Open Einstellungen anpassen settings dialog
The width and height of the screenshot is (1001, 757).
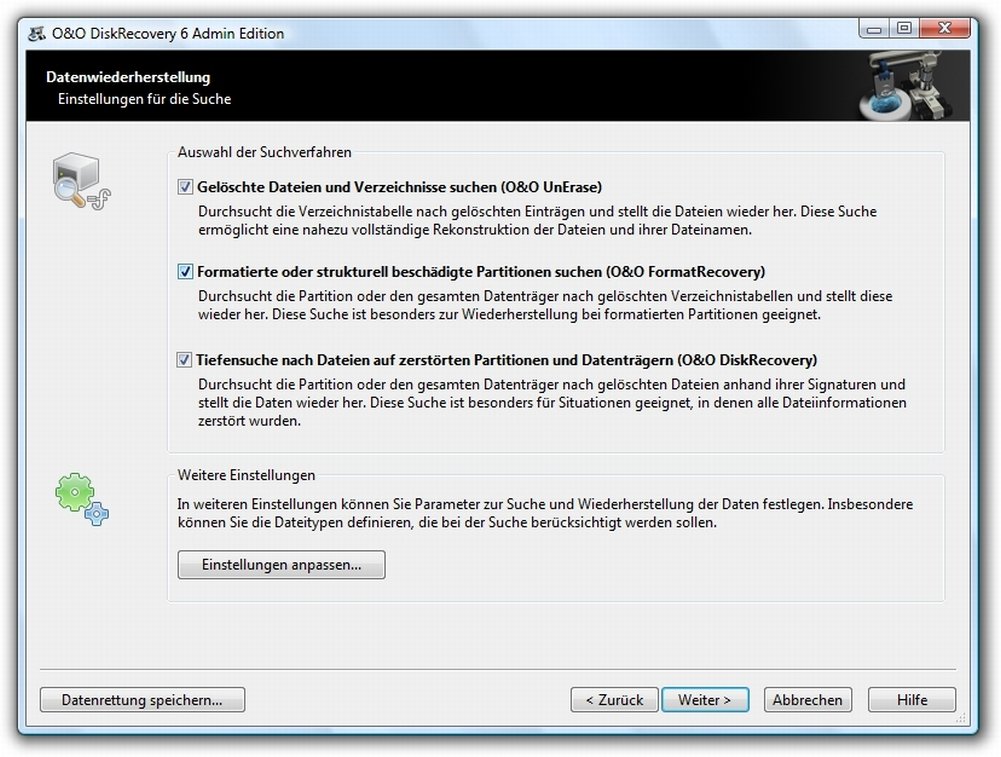pyautogui.click(x=282, y=565)
